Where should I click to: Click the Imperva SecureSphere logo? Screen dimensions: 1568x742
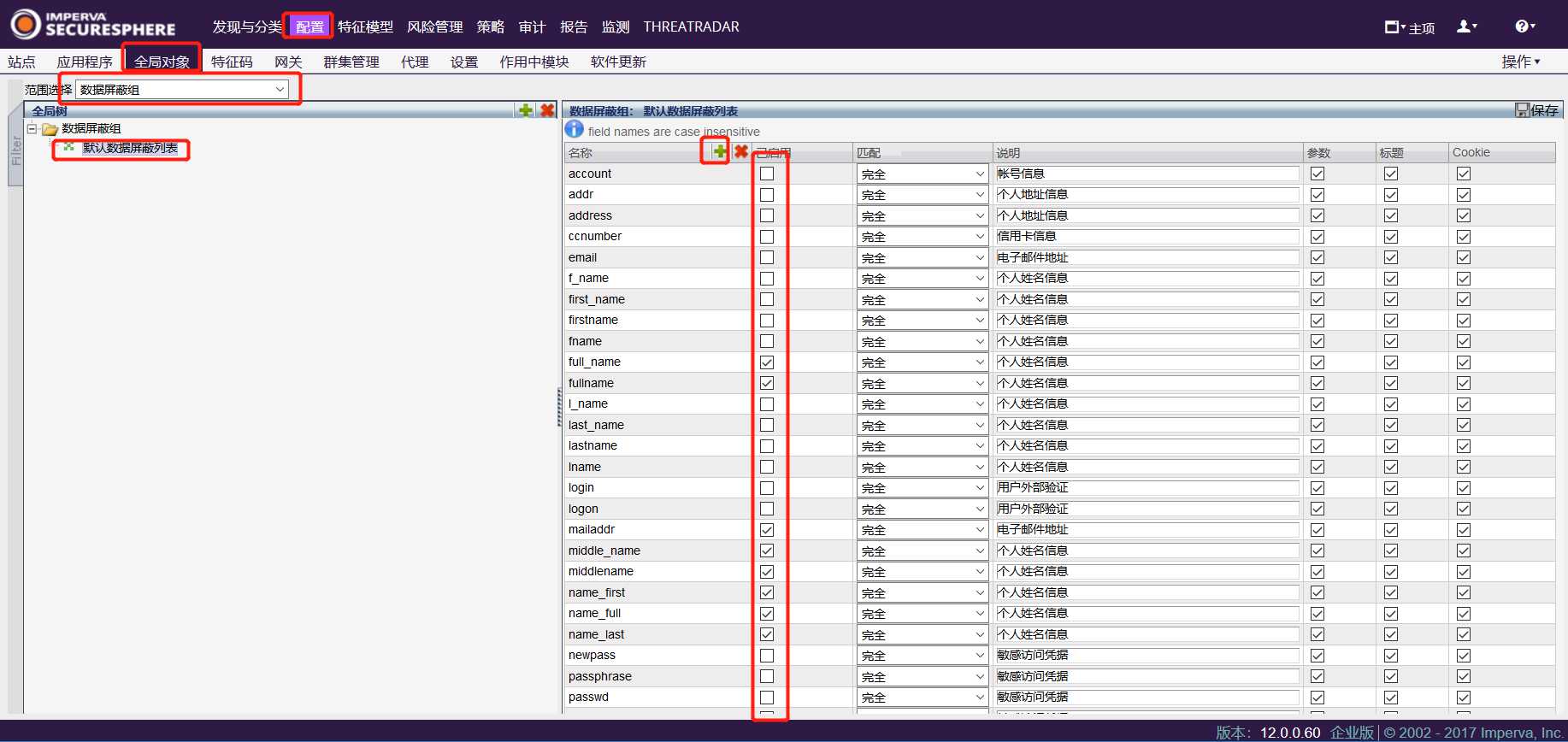point(93,24)
